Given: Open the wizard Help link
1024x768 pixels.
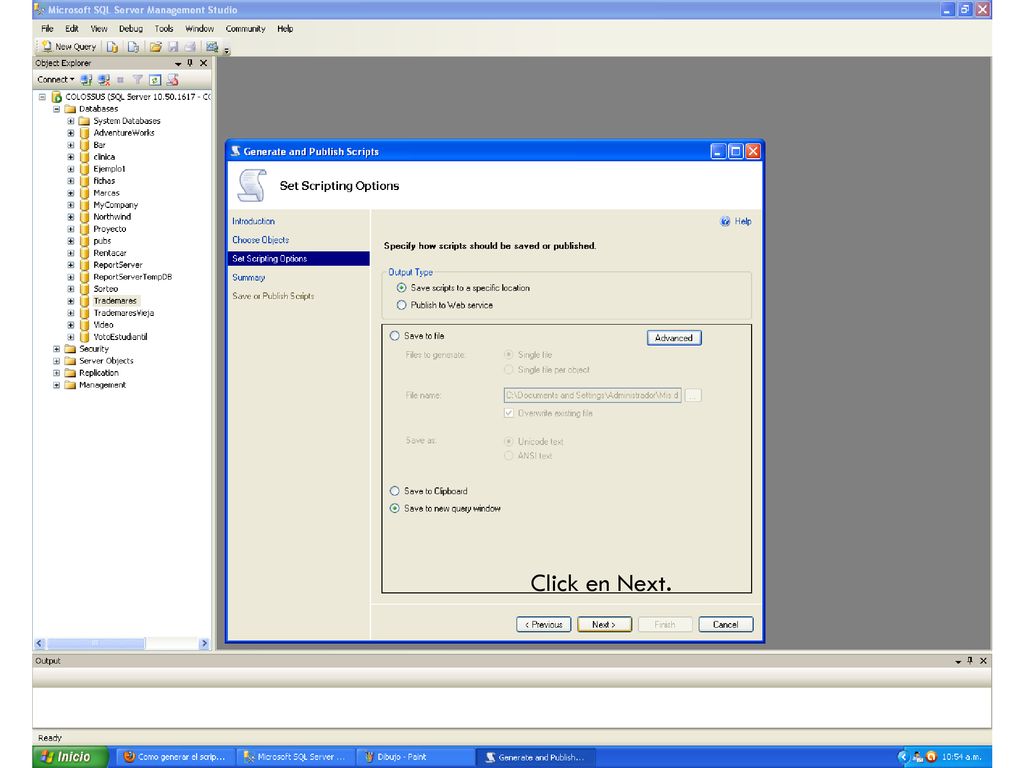Looking at the screenshot, I should point(736,221).
